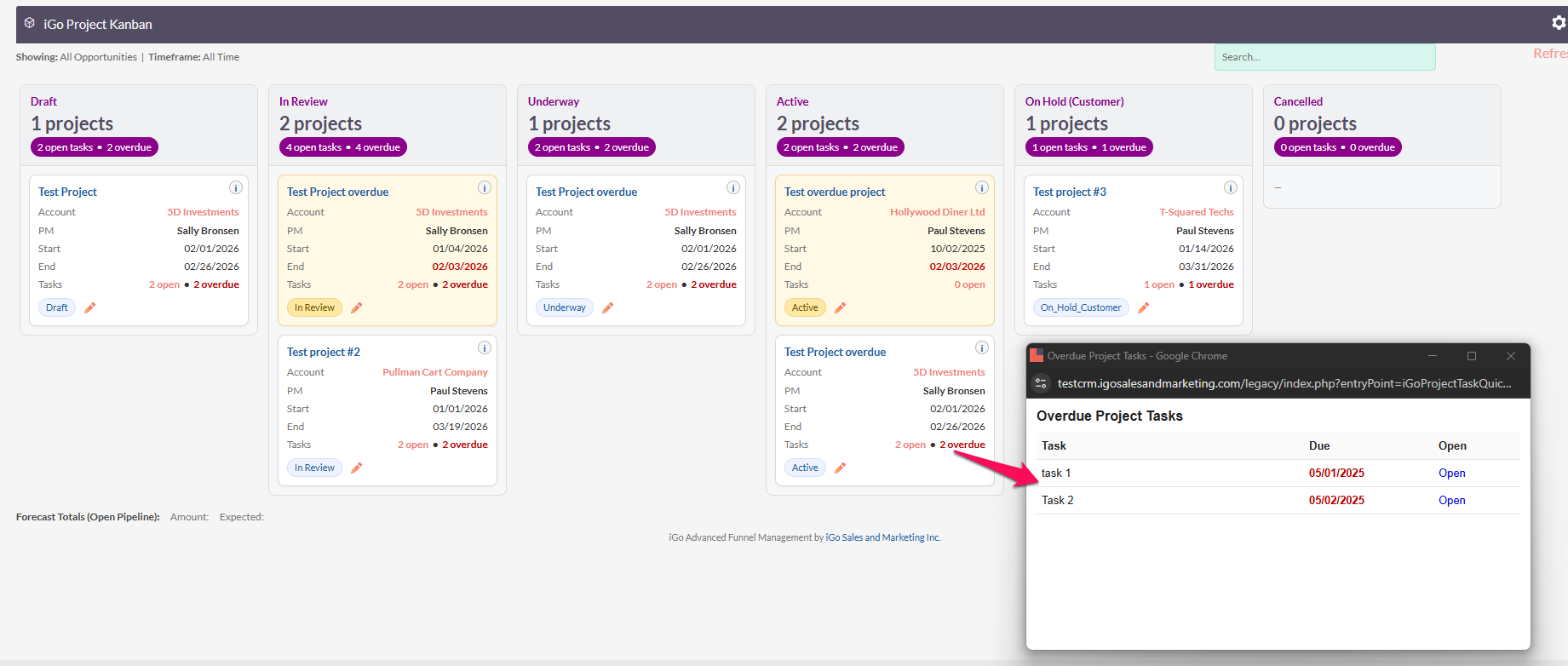Open the Test project #2 title link
The height and width of the screenshot is (666, 1568).
coord(324,352)
